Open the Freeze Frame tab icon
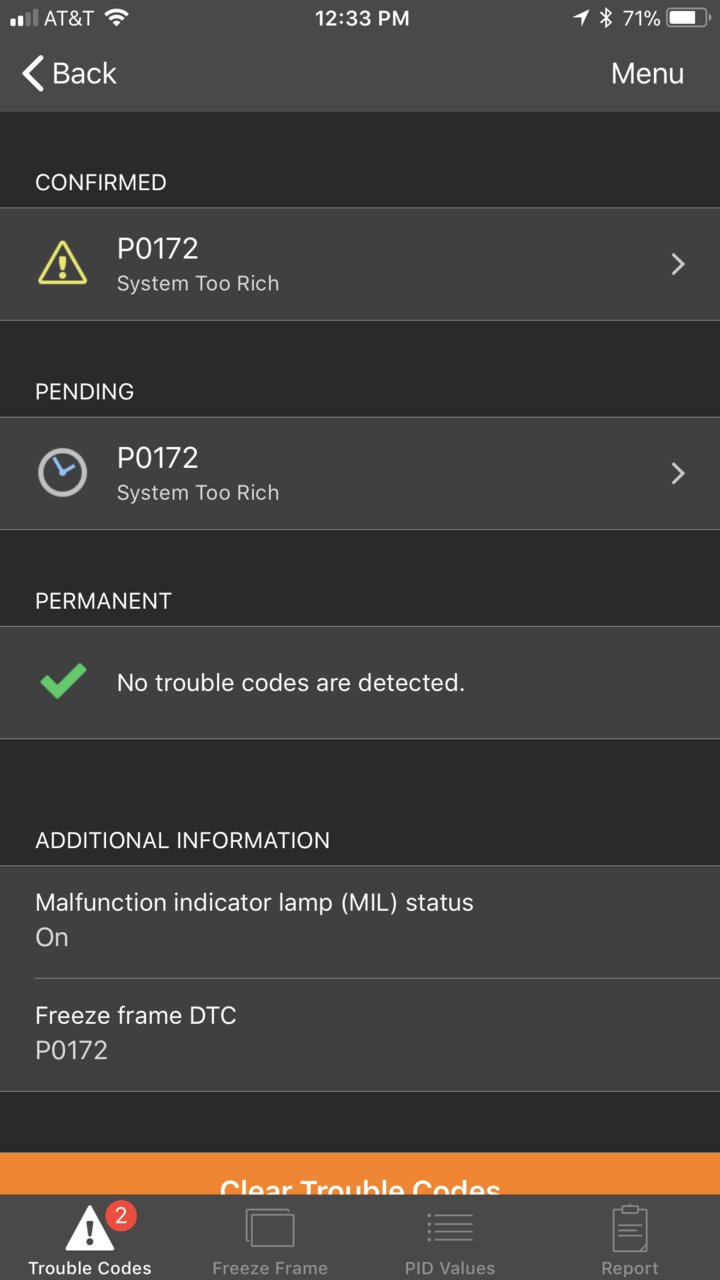Viewport: 720px width, 1280px height. [270, 1227]
